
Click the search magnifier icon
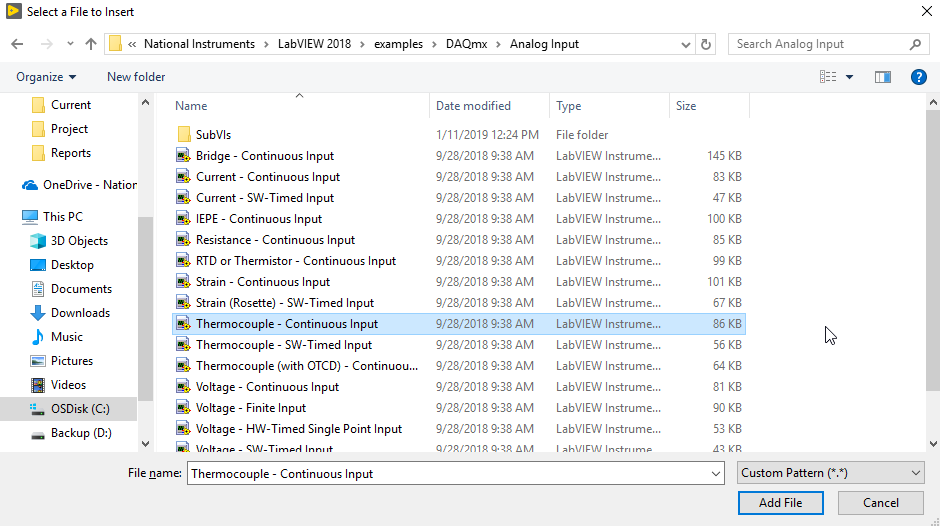[x=915, y=44]
